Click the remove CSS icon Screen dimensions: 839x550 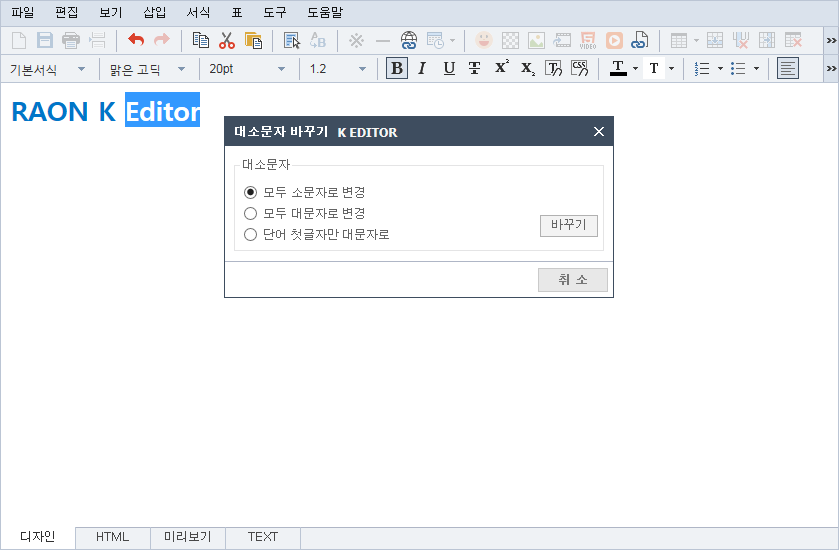pos(579,68)
